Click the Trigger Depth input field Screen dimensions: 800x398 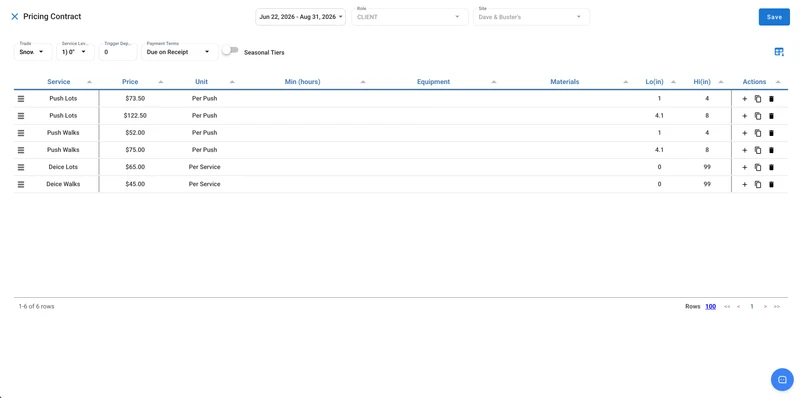point(117,52)
